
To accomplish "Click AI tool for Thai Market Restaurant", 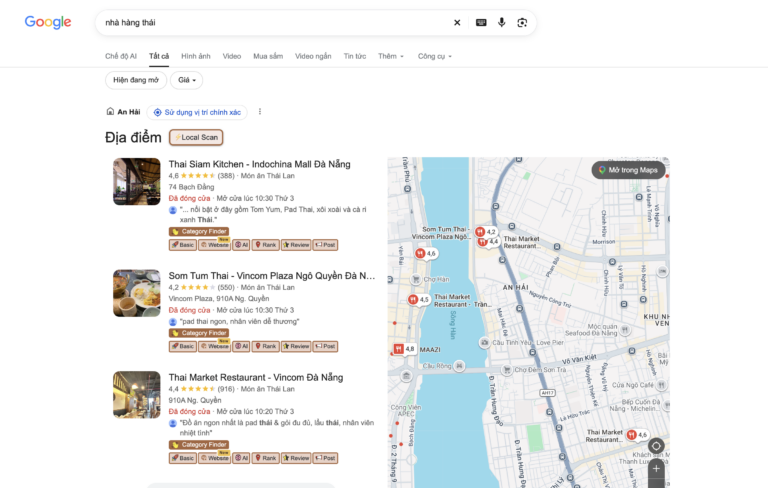I will click(x=241, y=458).
